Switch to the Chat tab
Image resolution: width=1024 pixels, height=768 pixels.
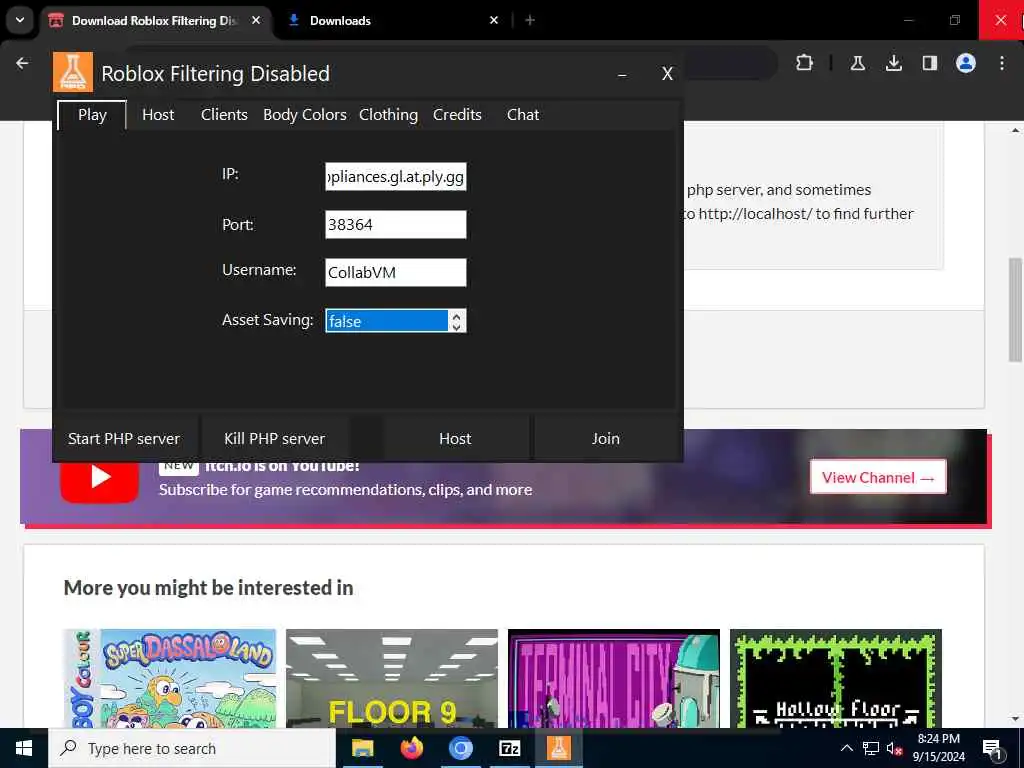[522, 115]
